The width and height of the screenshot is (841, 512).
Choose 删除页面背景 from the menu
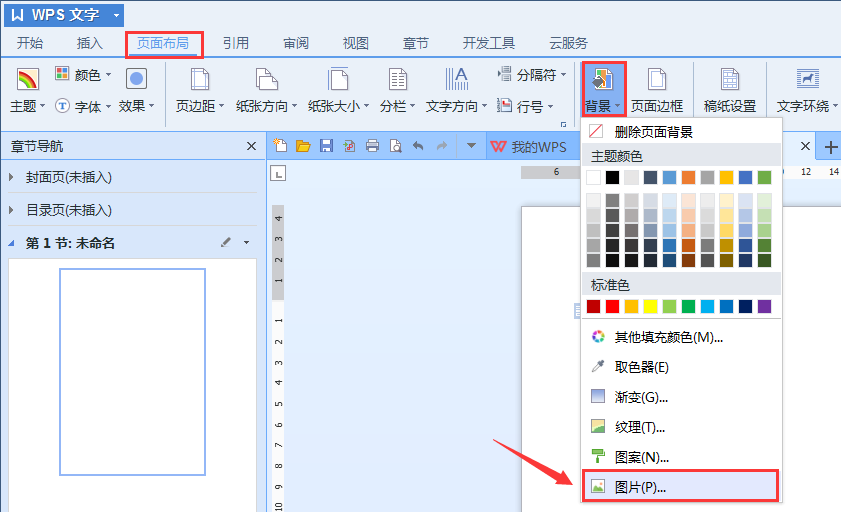click(x=681, y=131)
